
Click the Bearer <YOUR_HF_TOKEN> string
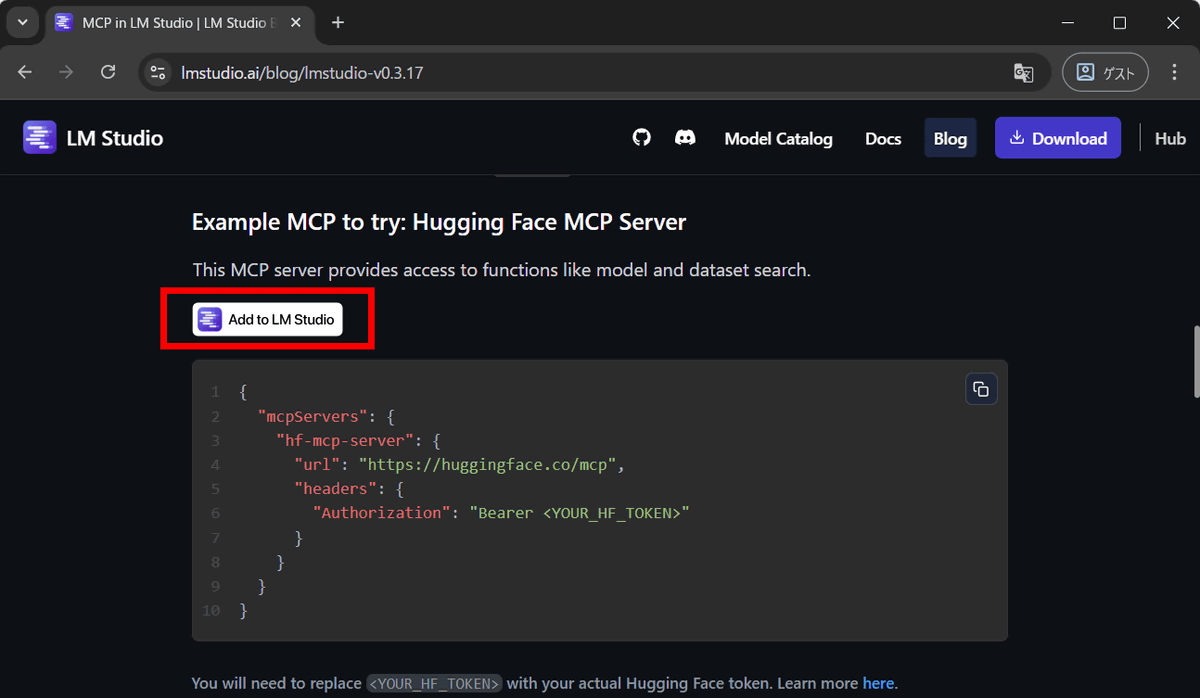click(580, 513)
